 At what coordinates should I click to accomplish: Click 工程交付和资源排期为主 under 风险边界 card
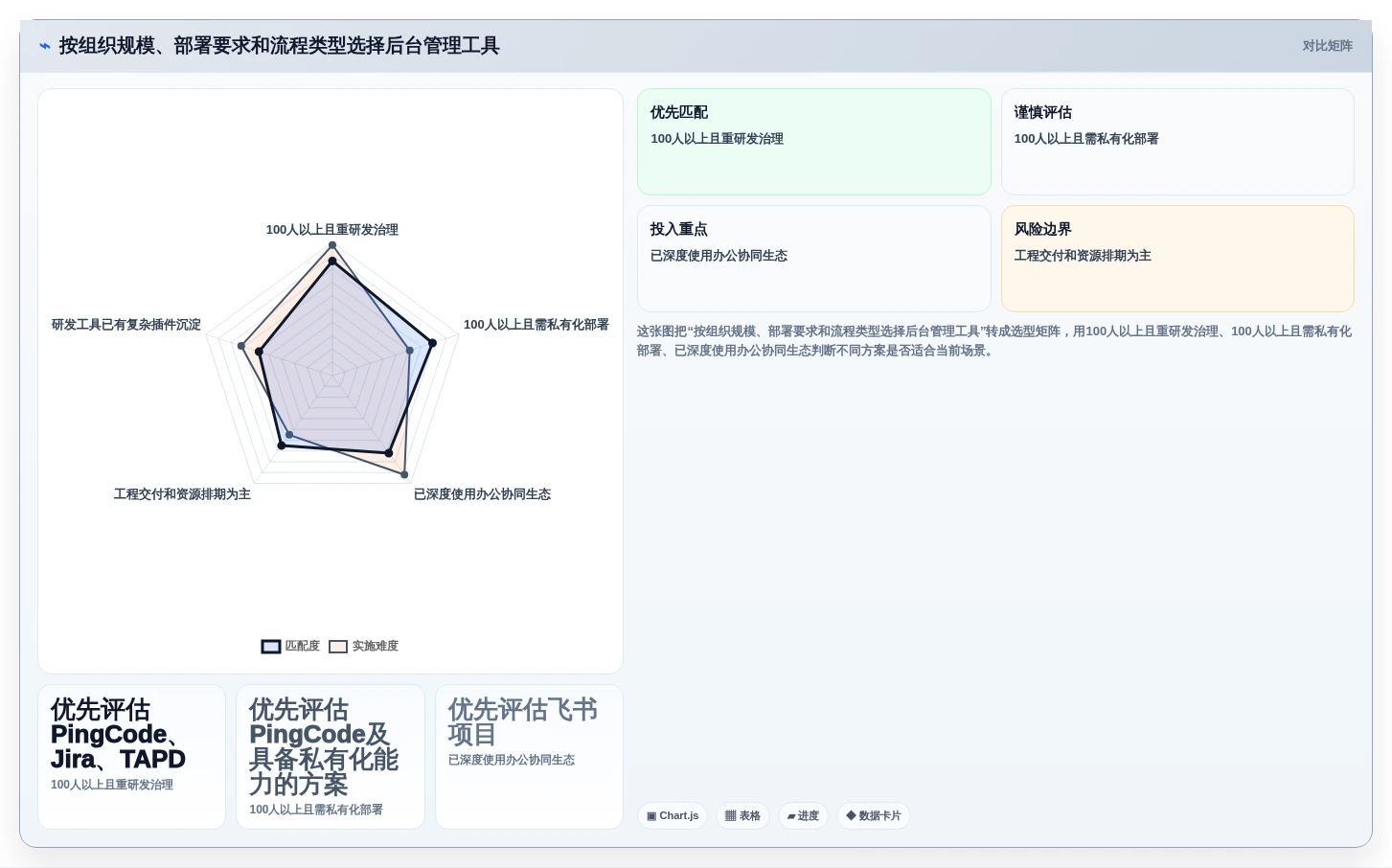click(x=1083, y=256)
